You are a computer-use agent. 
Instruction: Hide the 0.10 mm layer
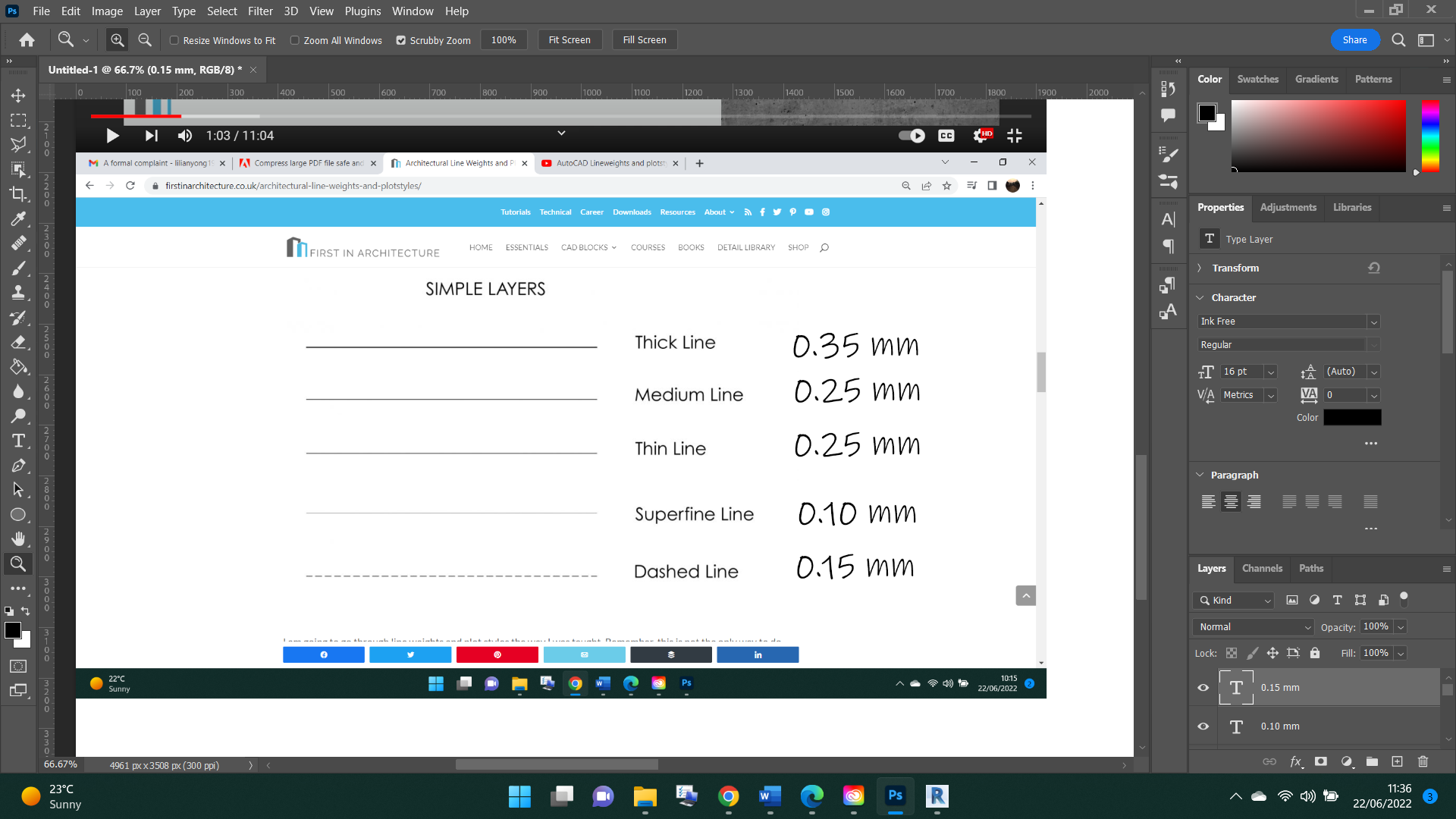point(1203,726)
